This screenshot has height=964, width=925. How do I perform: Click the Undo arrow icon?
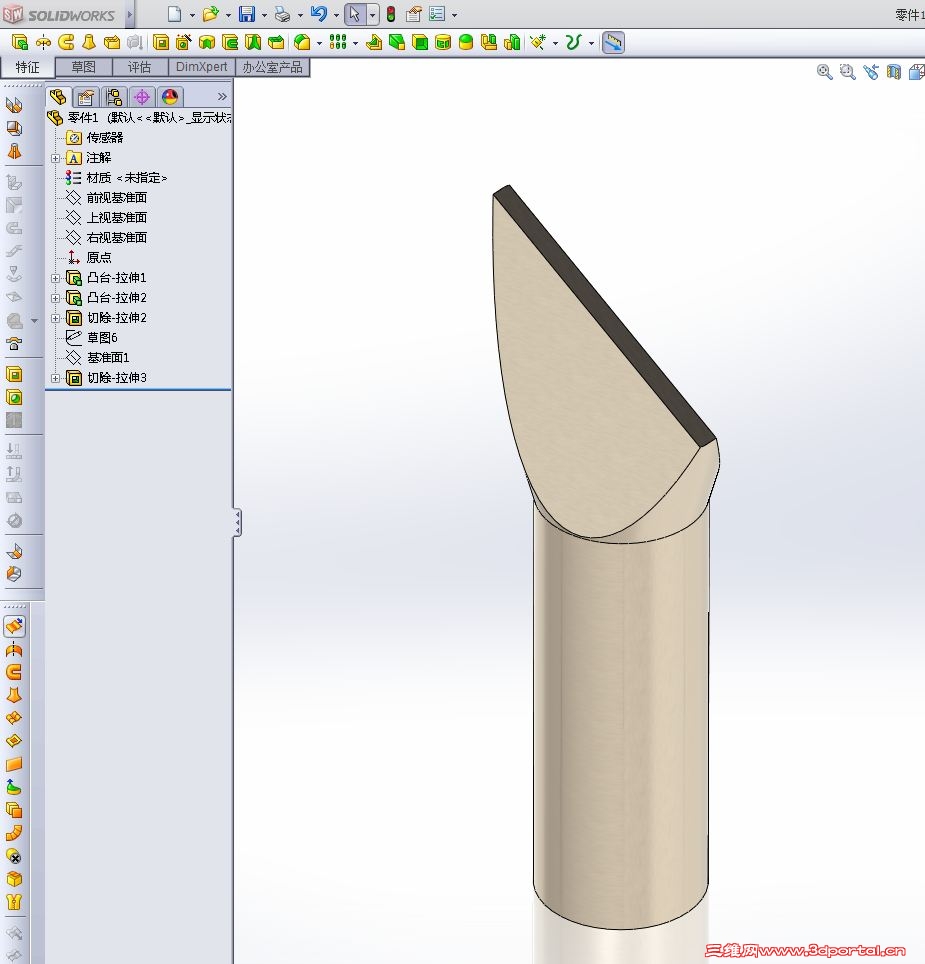coord(318,14)
